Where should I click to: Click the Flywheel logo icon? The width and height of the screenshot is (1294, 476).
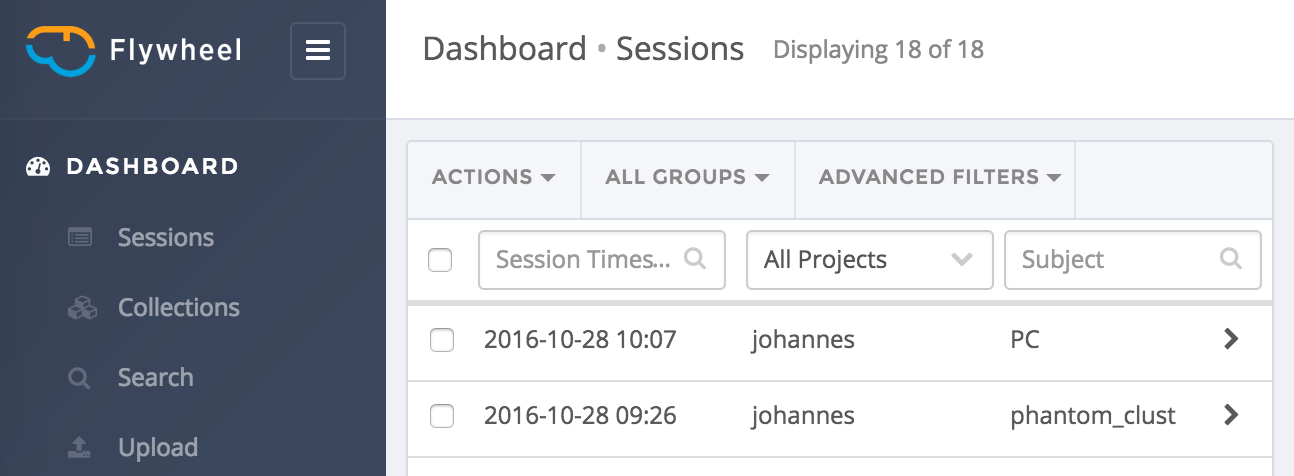pos(61,49)
